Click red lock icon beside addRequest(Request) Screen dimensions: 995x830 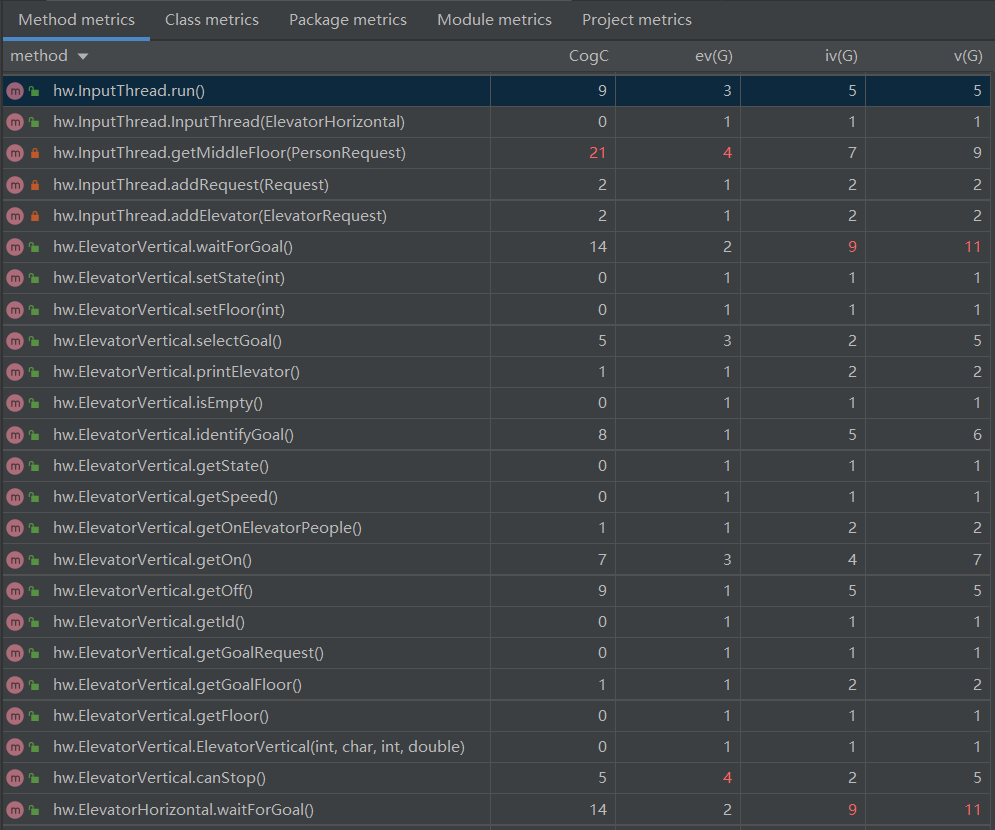point(34,185)
